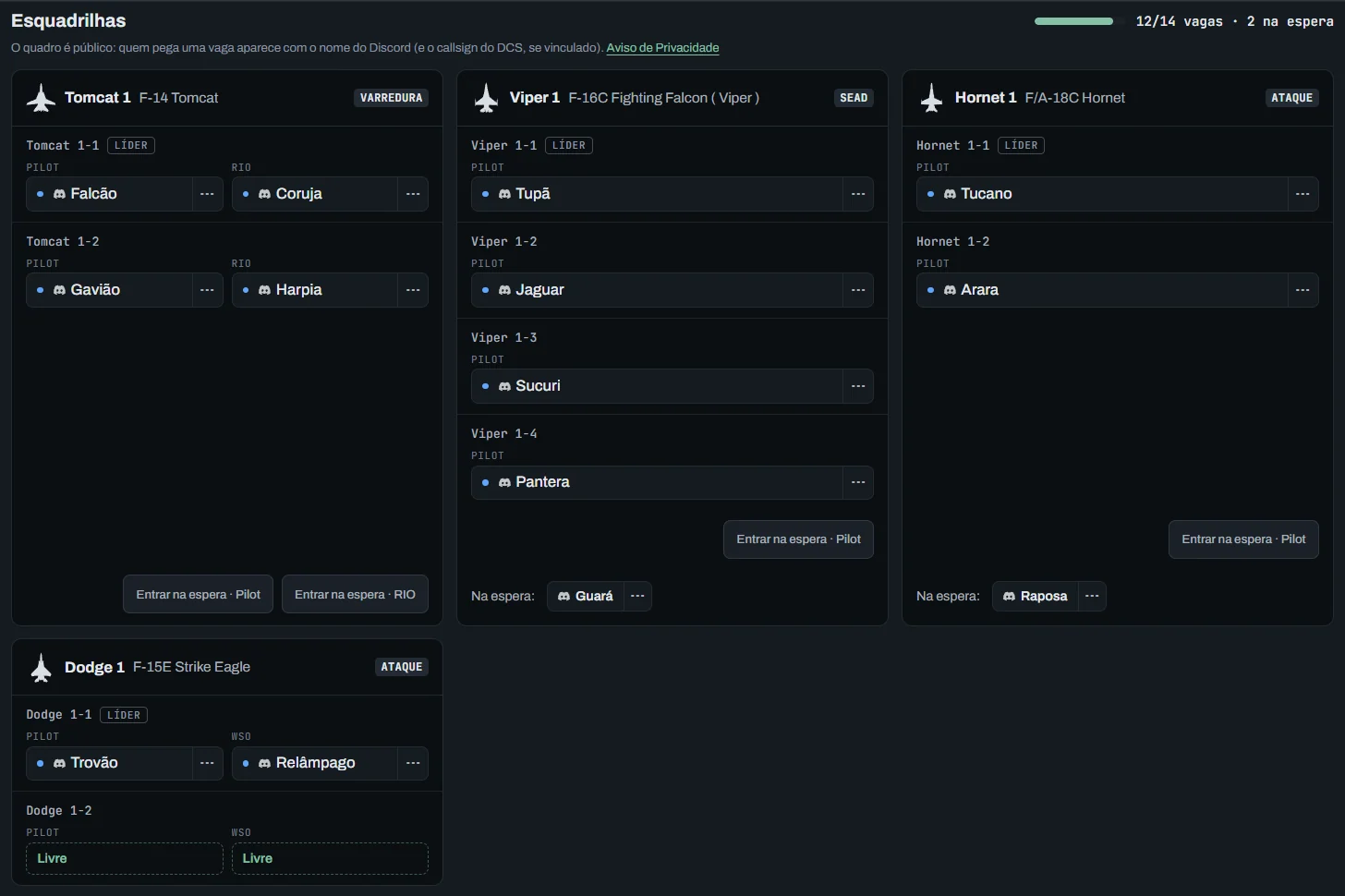Click the Discord icon beside Harpia

[264, 290]
